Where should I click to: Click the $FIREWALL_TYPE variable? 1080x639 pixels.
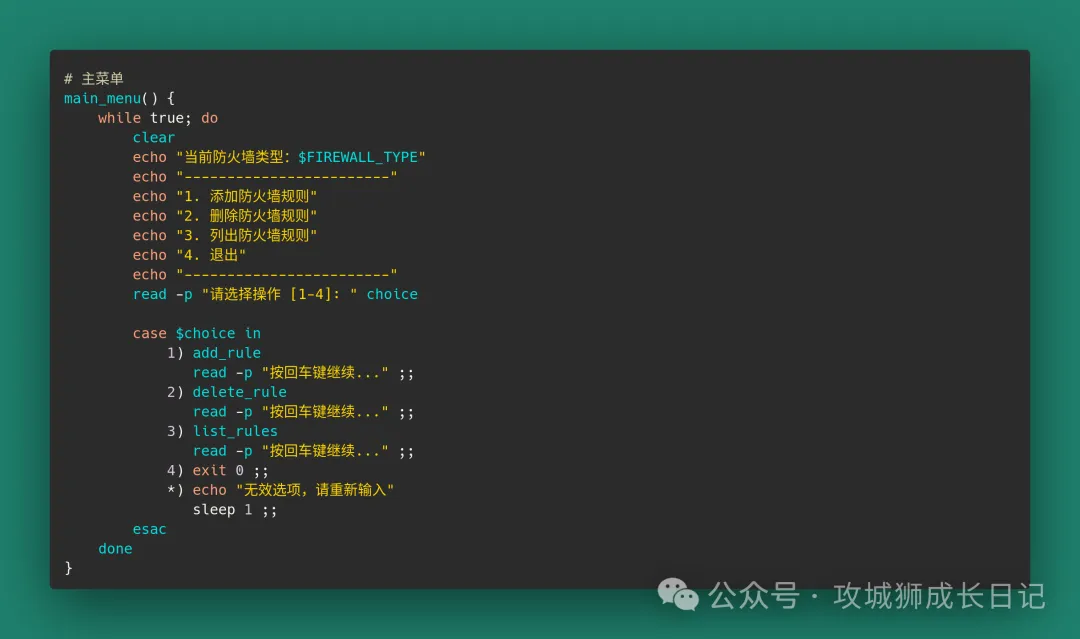tap(361, 157)
